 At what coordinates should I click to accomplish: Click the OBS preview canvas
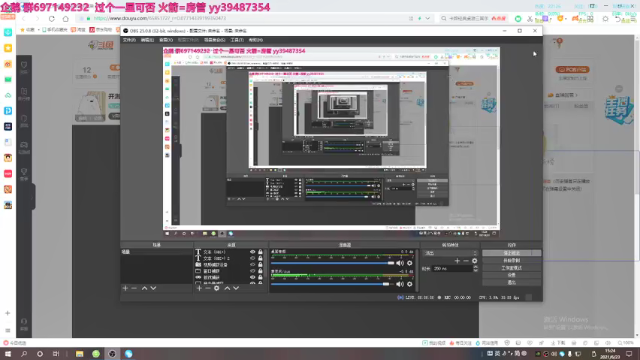(x=331, y=142)
